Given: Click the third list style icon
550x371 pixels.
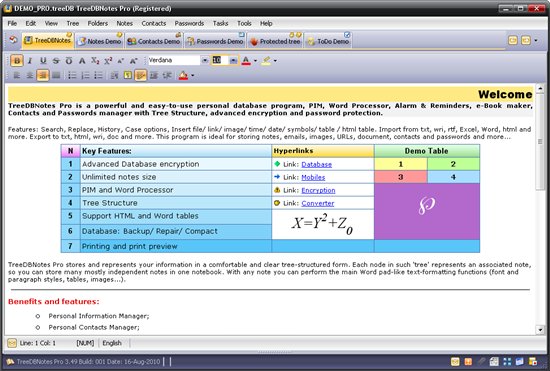Looking at the screenshot, I should coord(99,75).
